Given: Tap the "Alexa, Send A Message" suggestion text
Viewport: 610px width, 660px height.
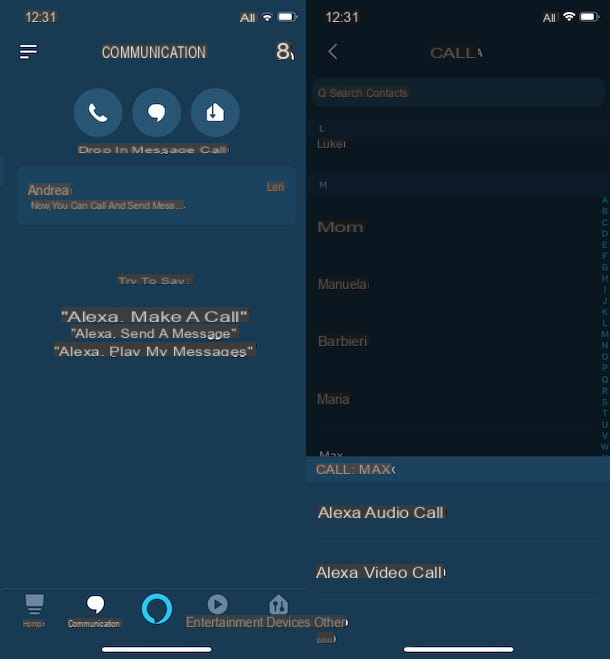Looking at the screenshot, I should tap(154, 334).
